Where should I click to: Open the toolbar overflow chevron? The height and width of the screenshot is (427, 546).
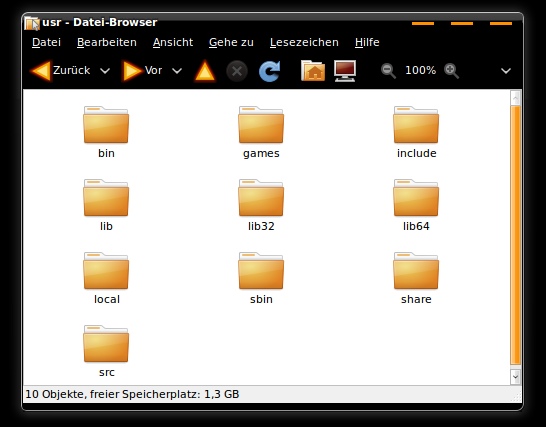506,71
